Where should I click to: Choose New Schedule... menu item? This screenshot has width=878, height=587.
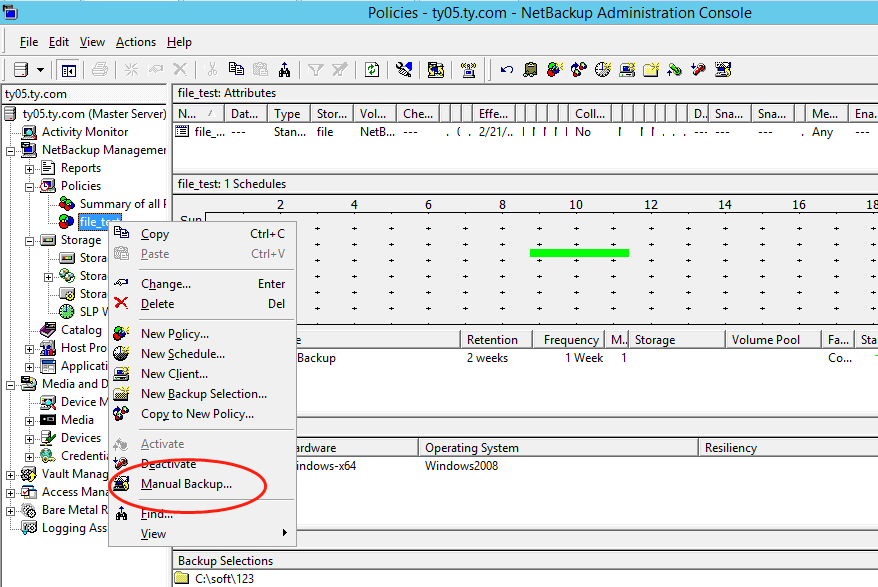(203, 354)
